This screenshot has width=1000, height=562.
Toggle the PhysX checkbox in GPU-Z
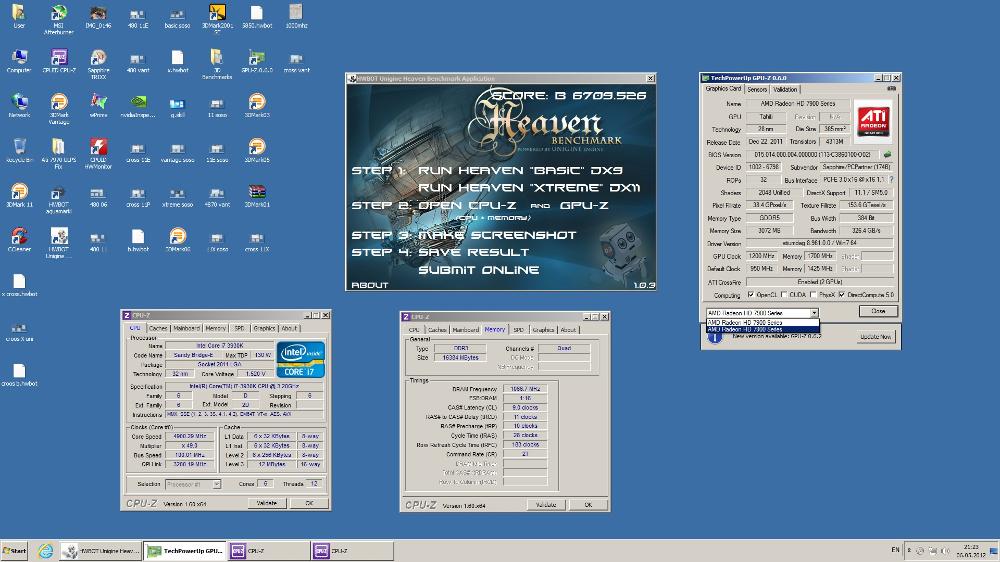pos(813,295)
